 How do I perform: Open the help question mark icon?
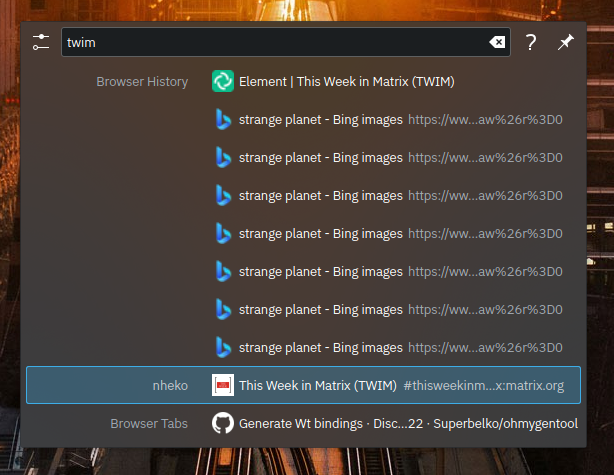[x=531, y=42]
